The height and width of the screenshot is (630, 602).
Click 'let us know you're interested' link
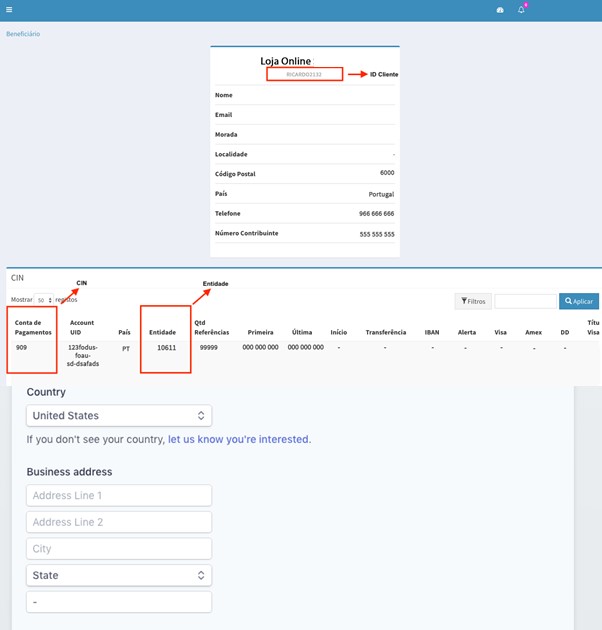pyautogui.click(x=238, y=439)
